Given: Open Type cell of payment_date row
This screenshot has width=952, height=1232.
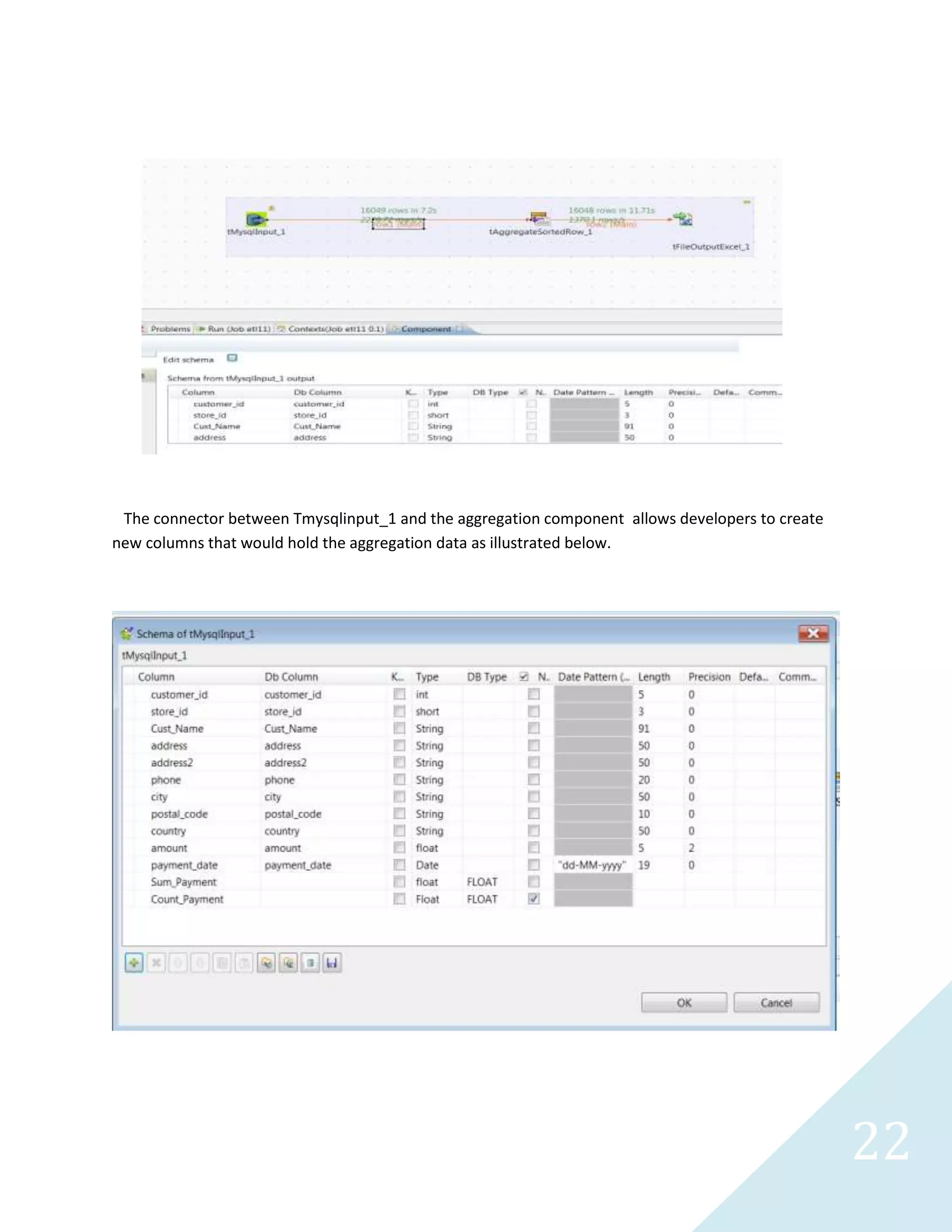Looking at the screenshot, I should tap(427, 865).
